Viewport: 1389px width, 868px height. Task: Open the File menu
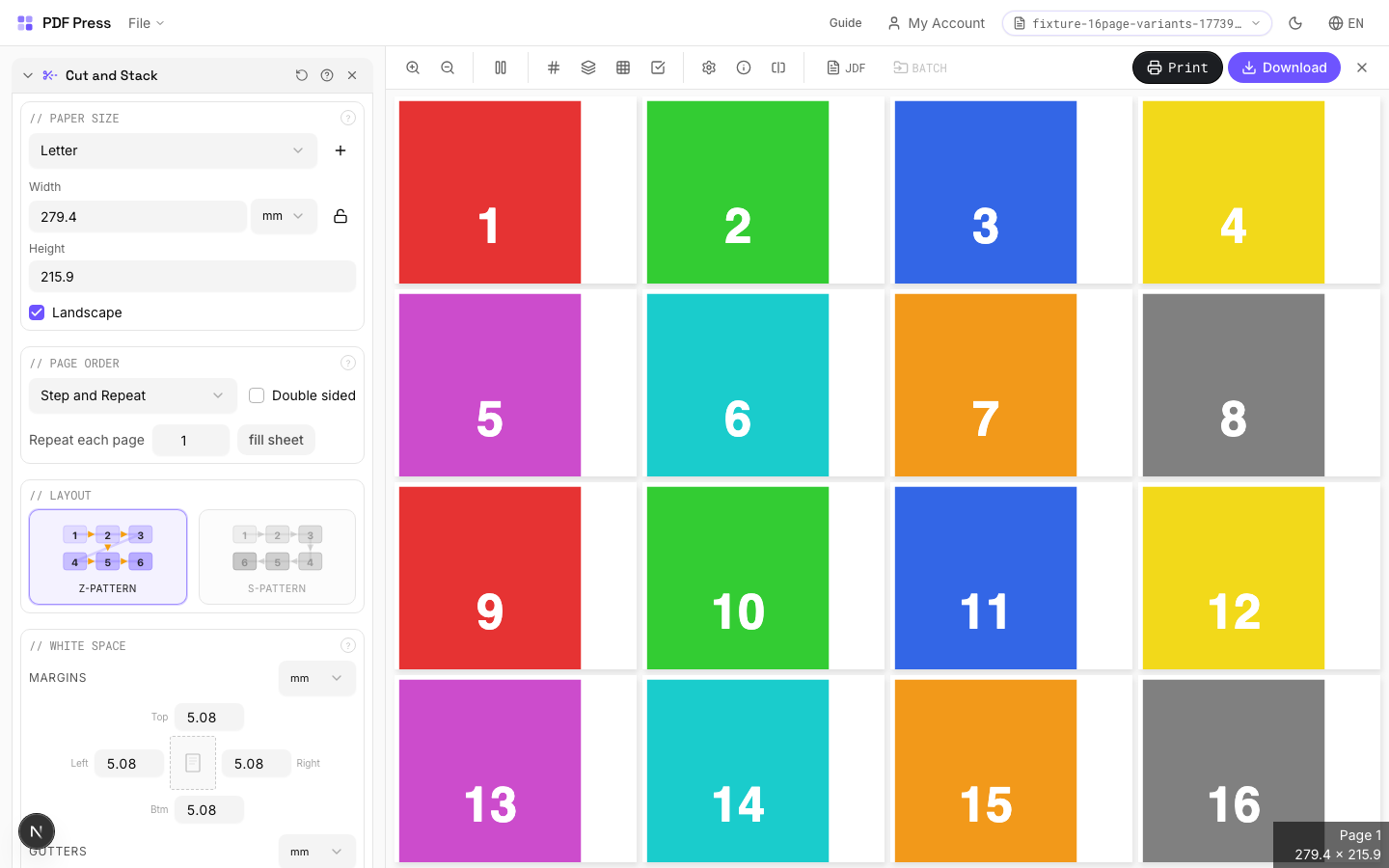146,23
